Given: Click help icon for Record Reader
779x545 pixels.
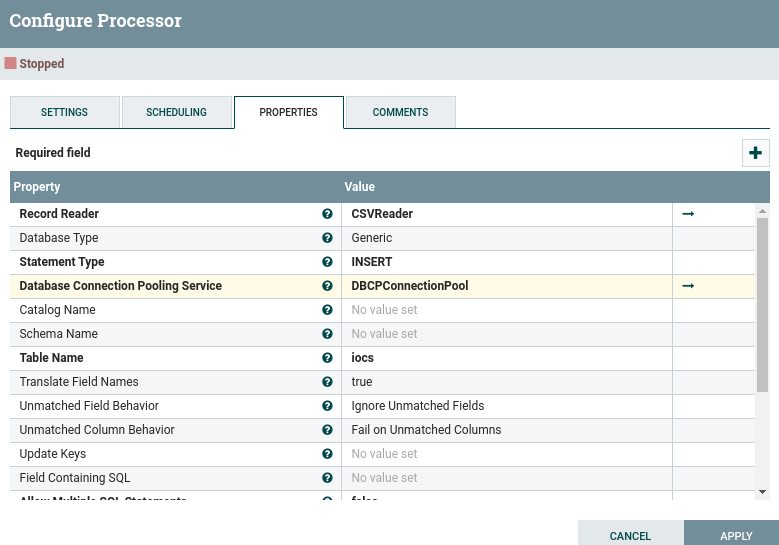Looking at the screenshot, I should [327, 214].
